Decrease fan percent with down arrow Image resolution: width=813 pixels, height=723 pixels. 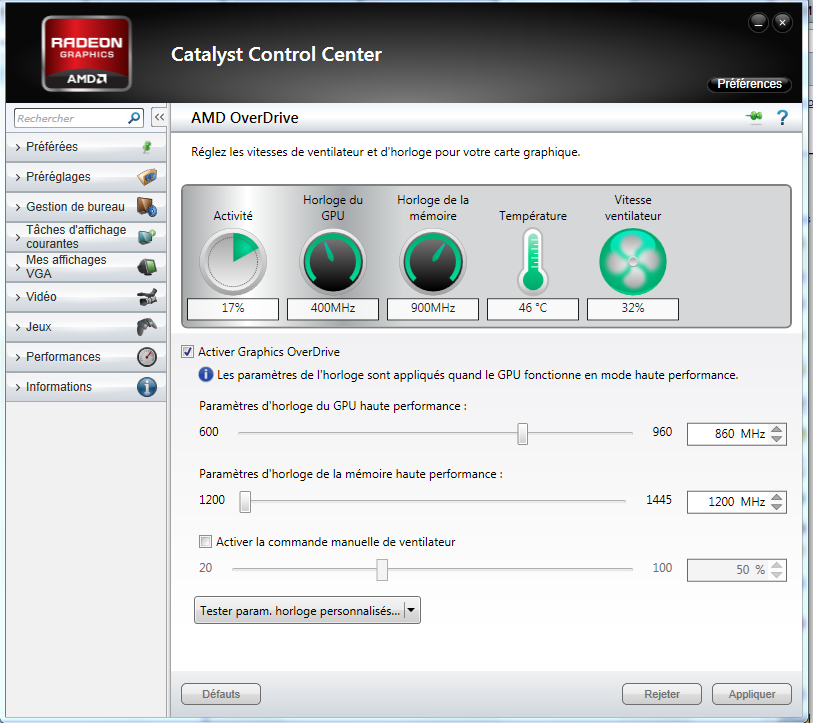(x=777, y=575)
